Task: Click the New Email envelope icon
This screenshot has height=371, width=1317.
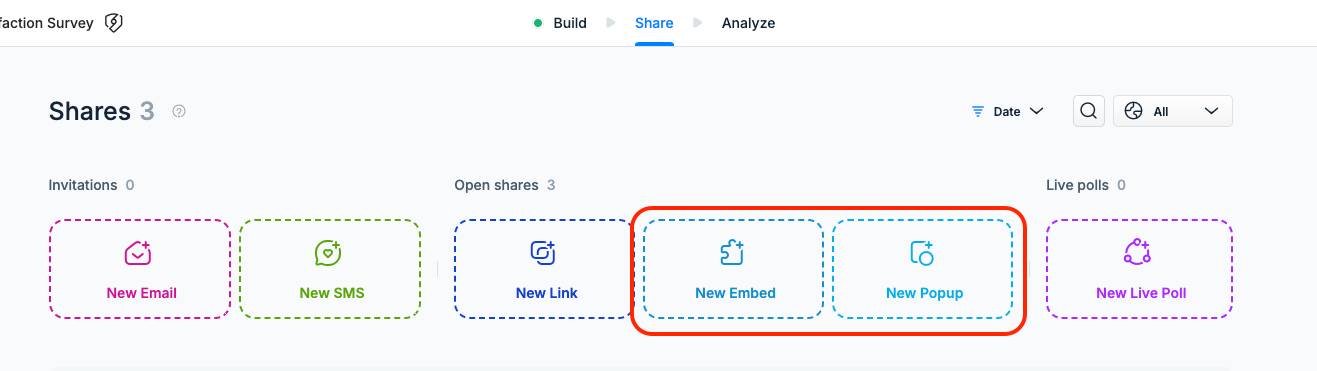Action: pos(138,253)
